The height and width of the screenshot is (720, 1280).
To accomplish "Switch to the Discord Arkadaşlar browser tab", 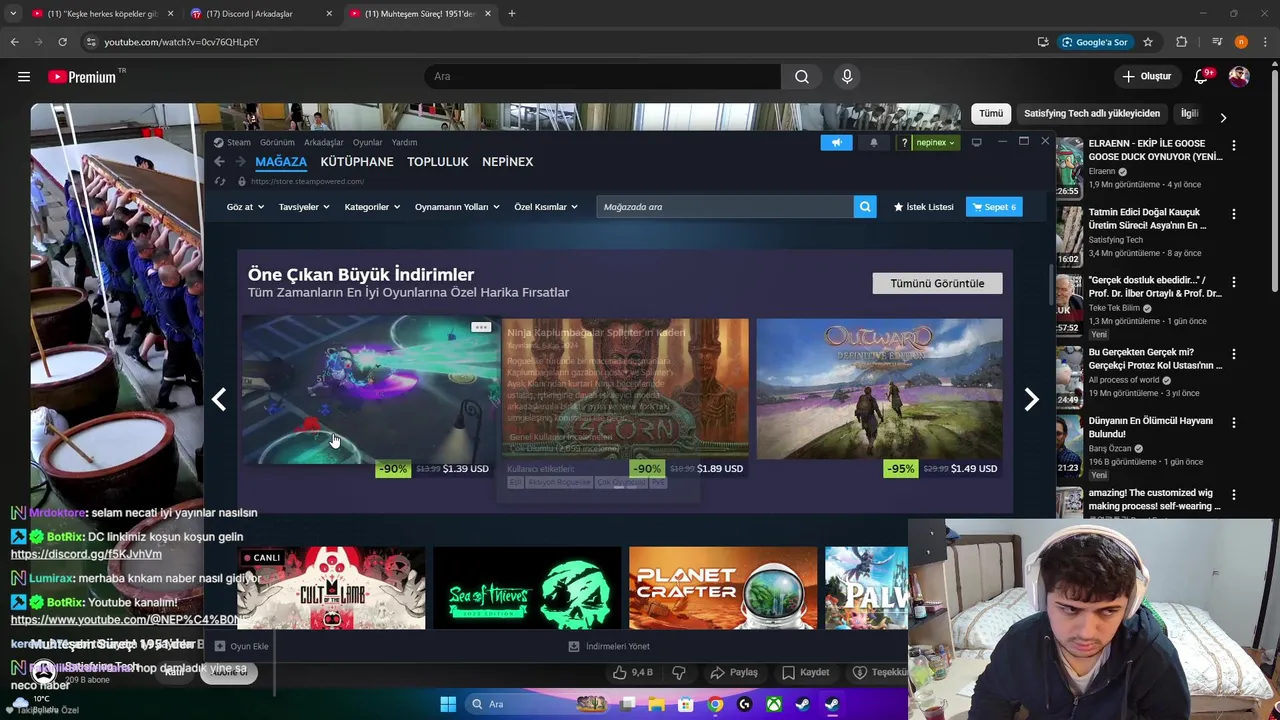I will coord(261,14).
